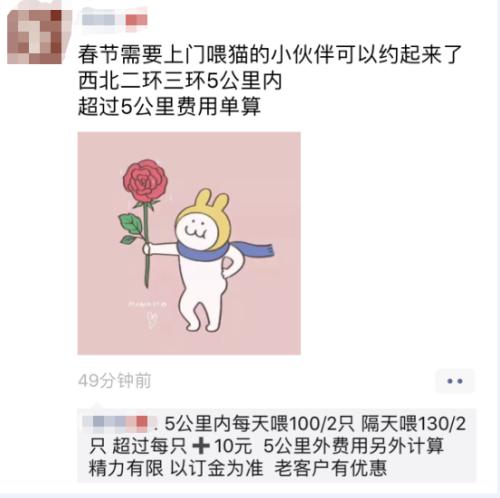500x498 pixels.
Task: Tap comment line 5公里内每天喂100/2只
Action: [x=259, y=424]
